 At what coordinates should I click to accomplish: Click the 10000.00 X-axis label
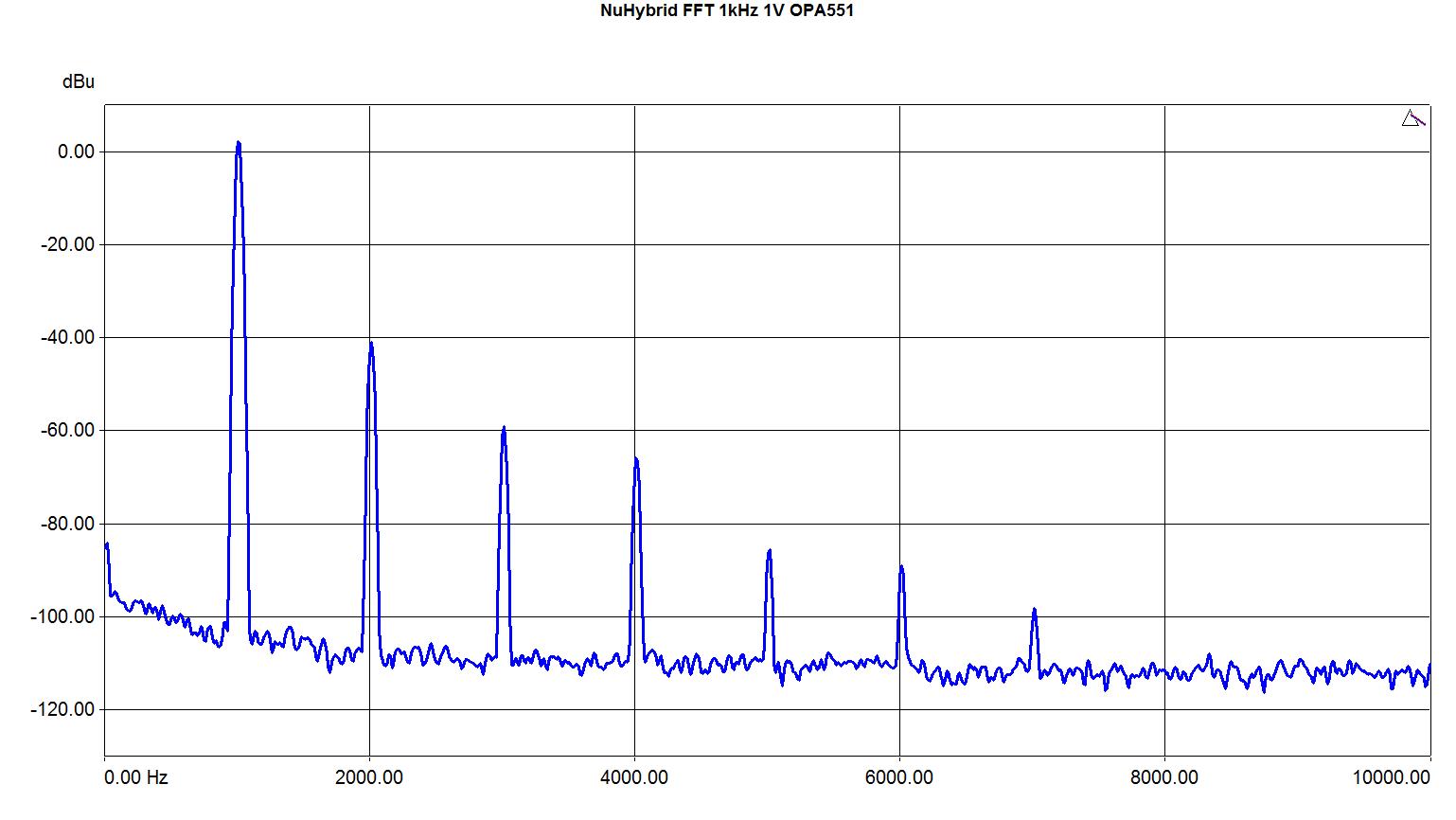point(1403,777)
